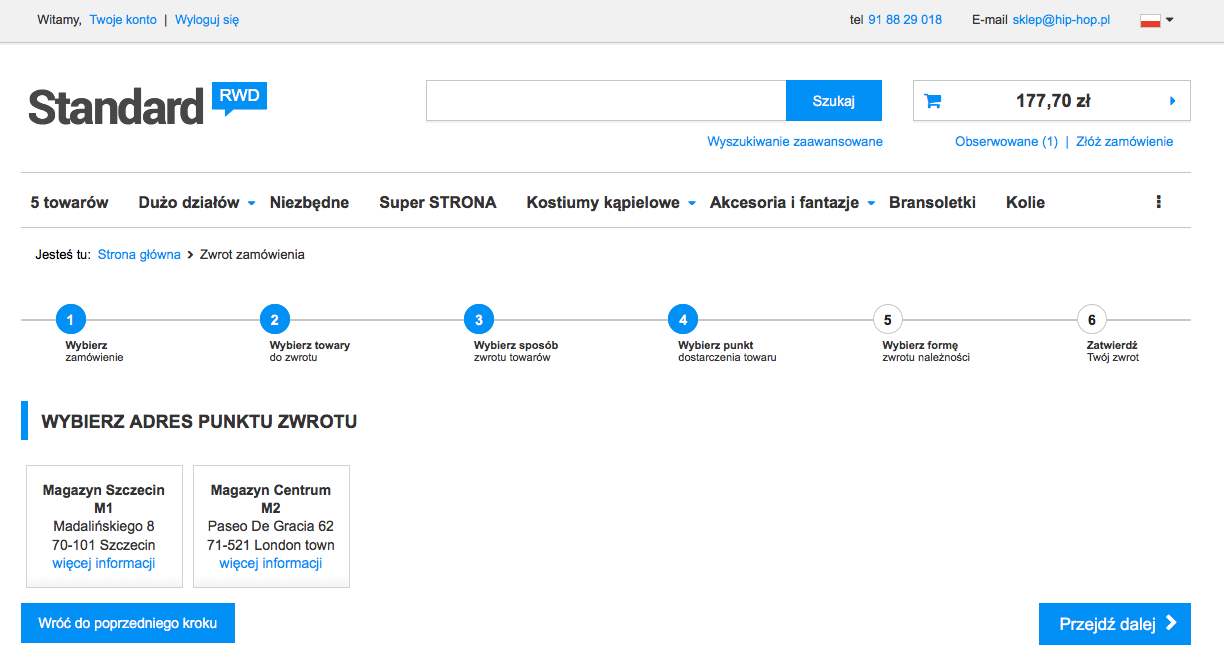Click Wróć do poprzedniego kroku button
Image resolution: width=1224 pixels, height=658 pixels.
click(128, 623)
